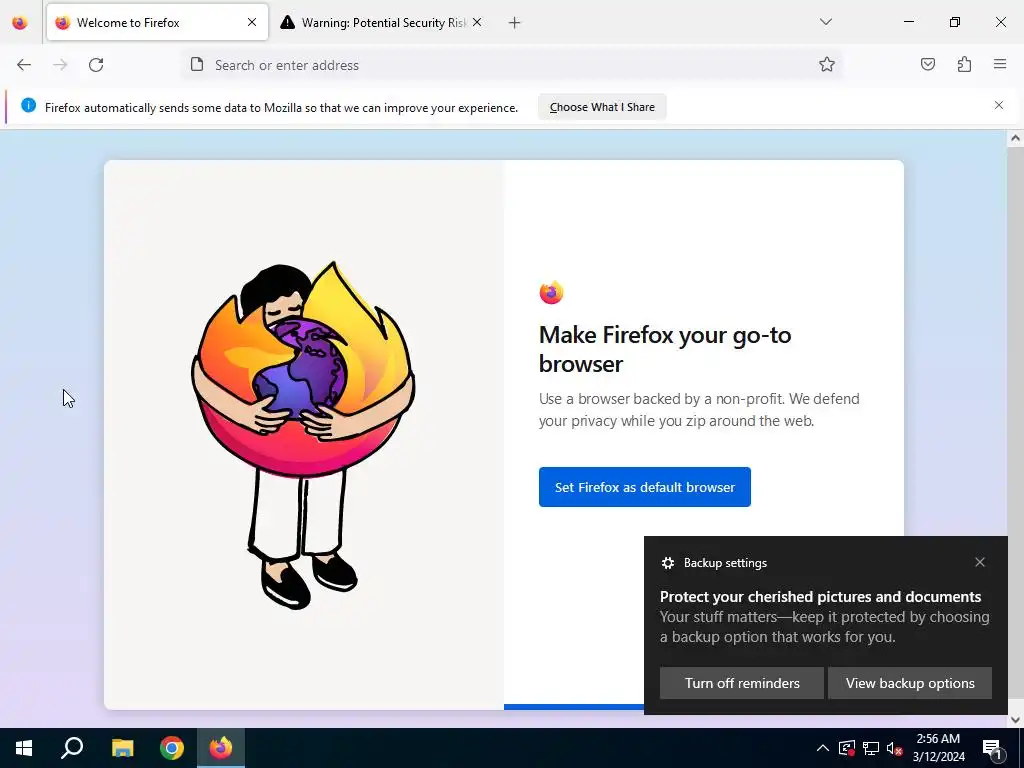Image resolution: width=1024 pixels, height=768 pixels.
Task: Focus the Search or enter address bar
Action: pos(511,65)
